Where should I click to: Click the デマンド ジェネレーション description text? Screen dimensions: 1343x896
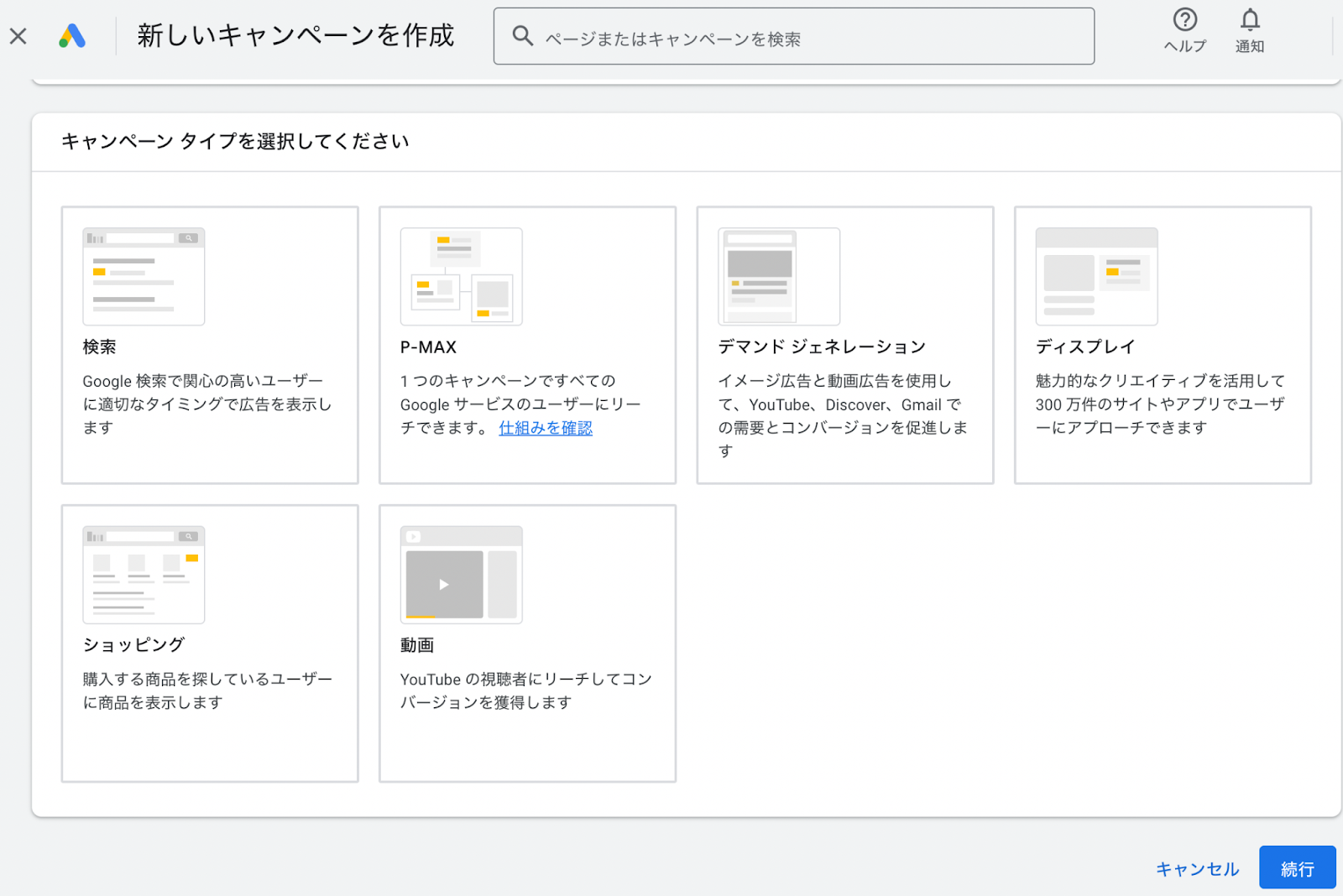click(x=843, y=416)
